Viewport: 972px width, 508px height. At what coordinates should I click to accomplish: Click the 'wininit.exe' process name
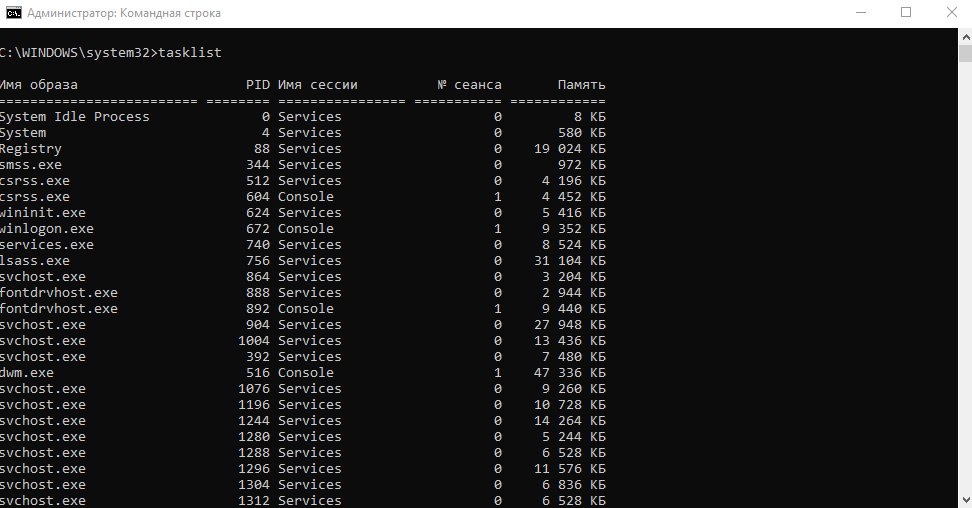[43, 213]
